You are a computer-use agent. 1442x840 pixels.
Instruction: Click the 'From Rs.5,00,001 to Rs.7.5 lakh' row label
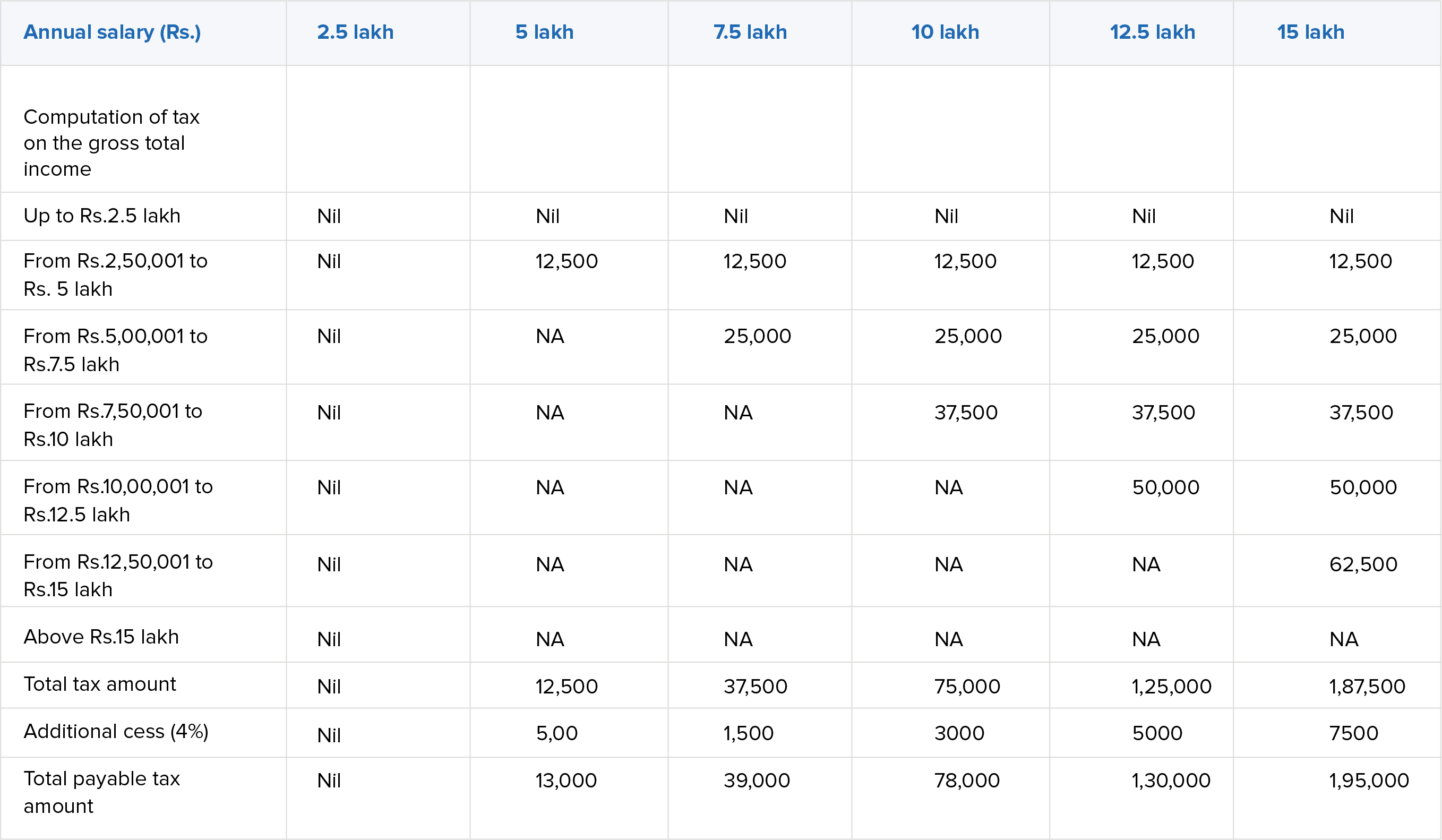[x=115, y=349]
